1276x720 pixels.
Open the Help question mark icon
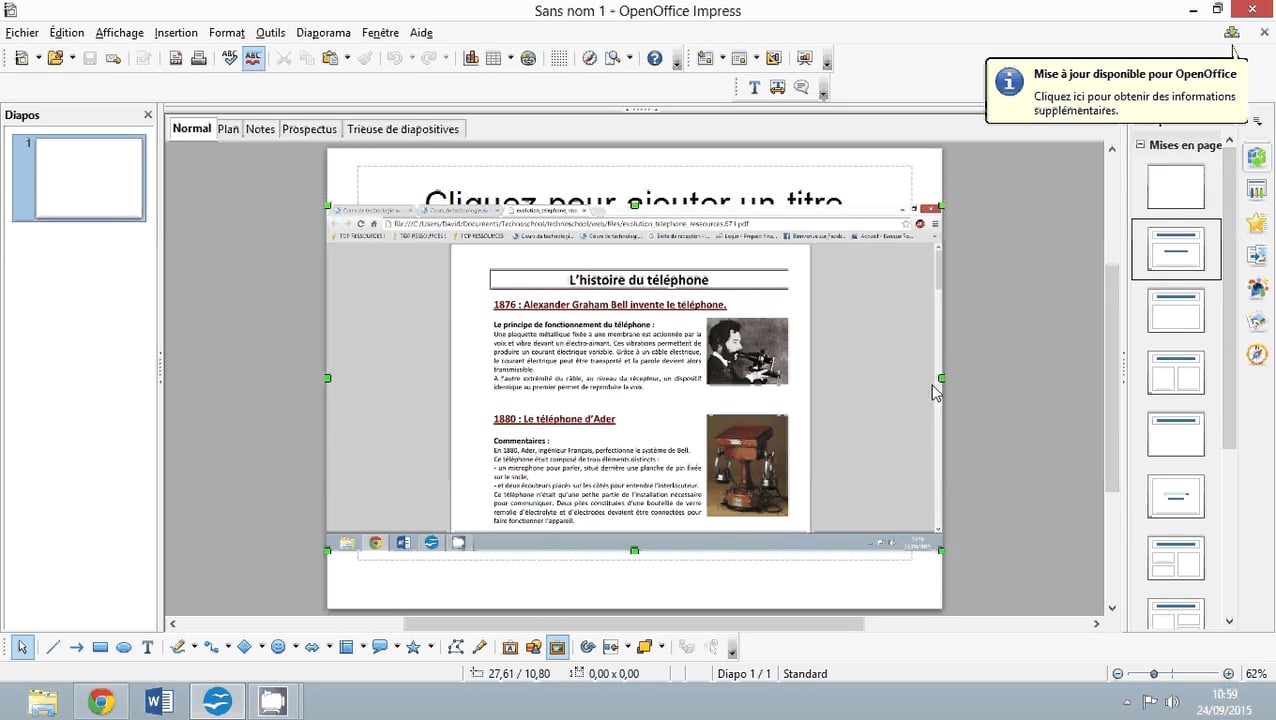point(654,58)
